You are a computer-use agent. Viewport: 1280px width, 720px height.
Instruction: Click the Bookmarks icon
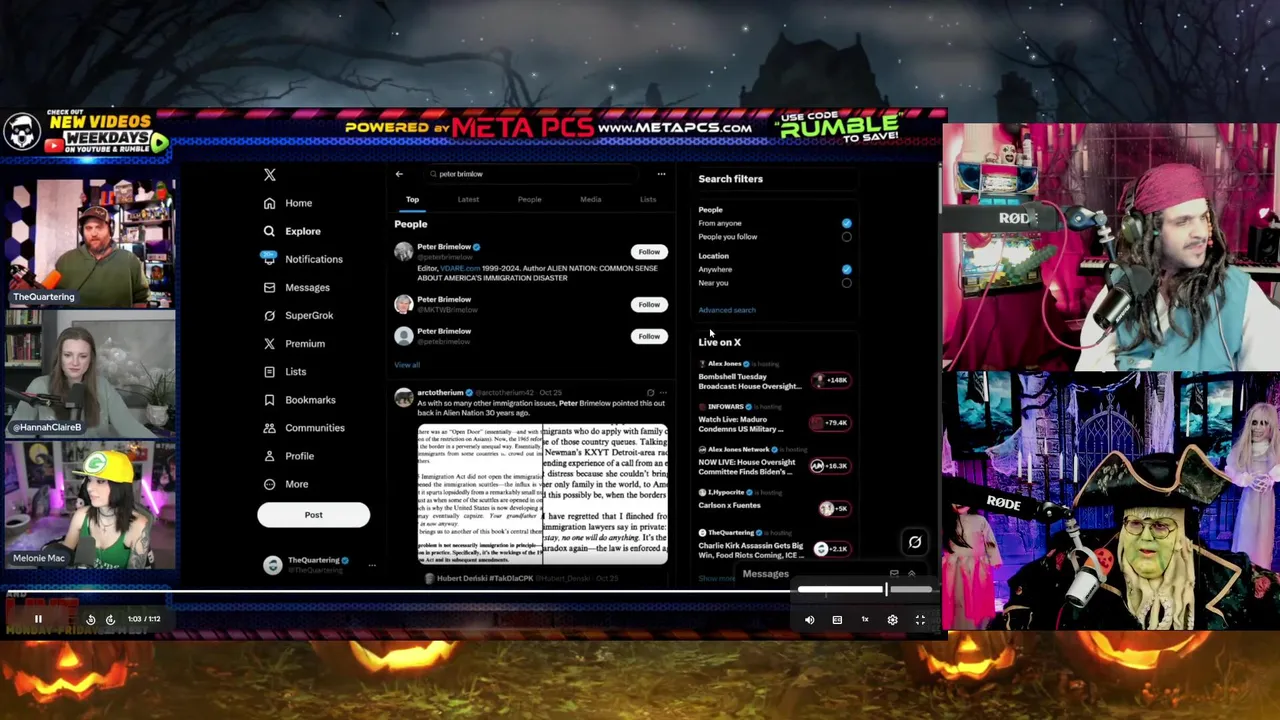point(269,399)
